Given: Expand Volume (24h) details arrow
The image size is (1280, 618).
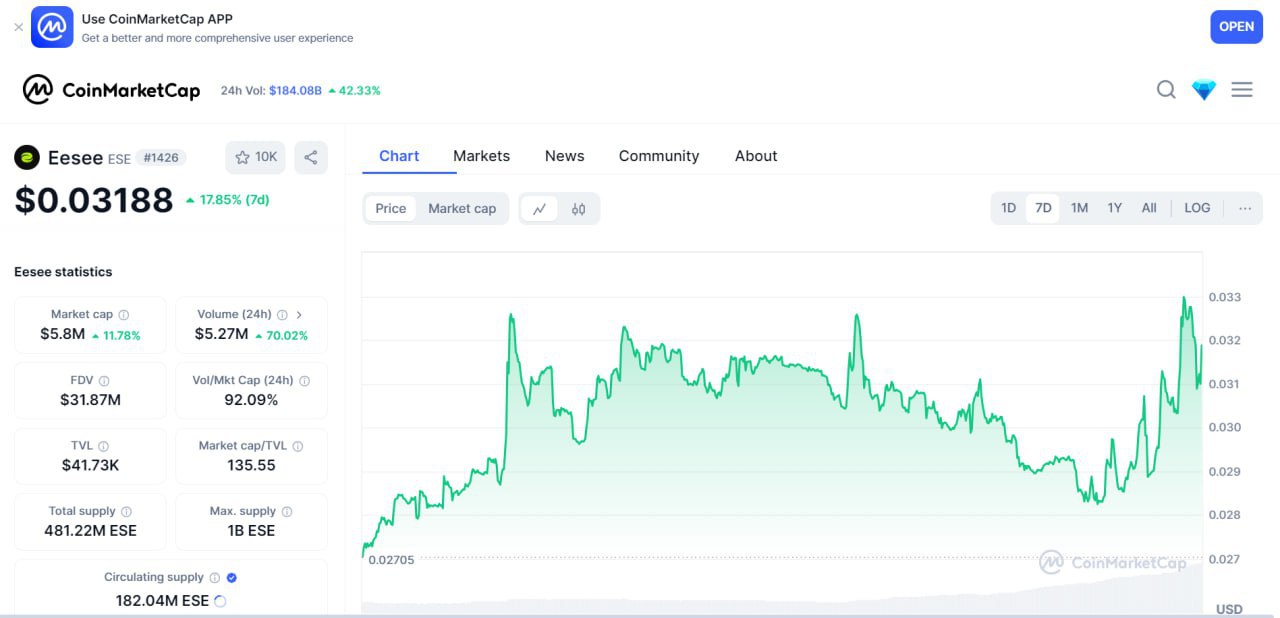Looking at the screenshot, I should click(299, 315).
